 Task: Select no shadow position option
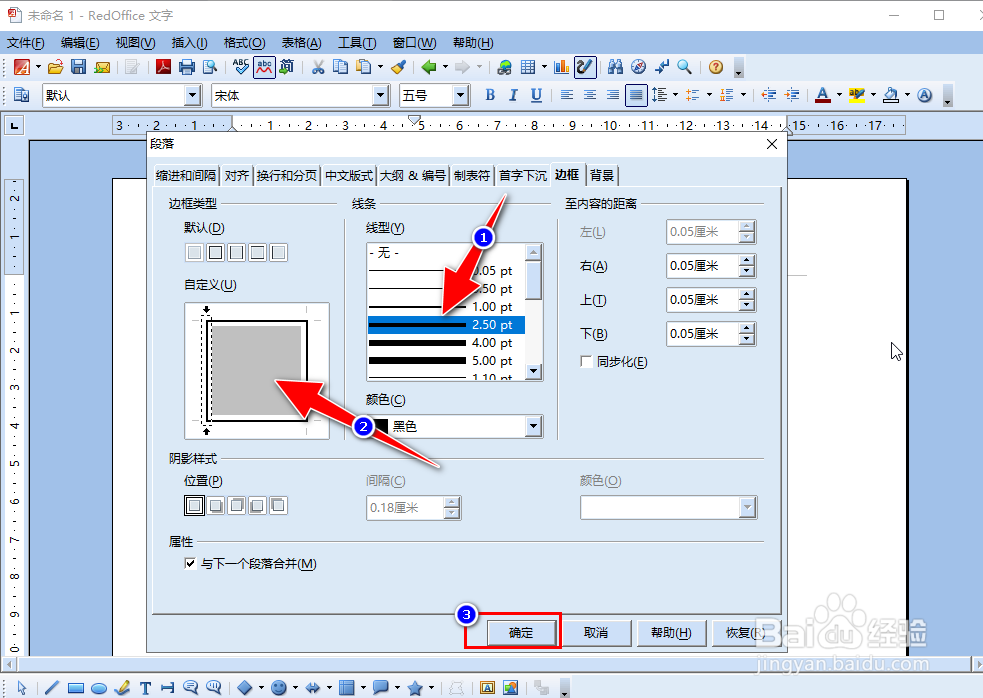click(x=194, y=505)
